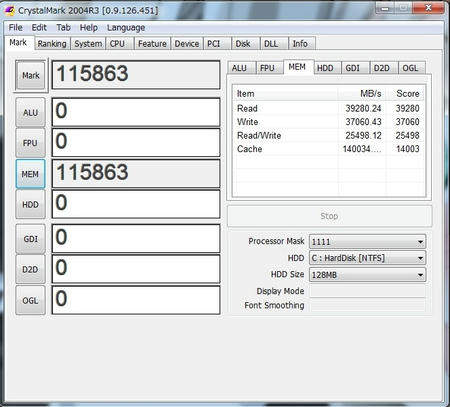
Task: Select the OGL results tab
Action: click(x=410, y=68)
